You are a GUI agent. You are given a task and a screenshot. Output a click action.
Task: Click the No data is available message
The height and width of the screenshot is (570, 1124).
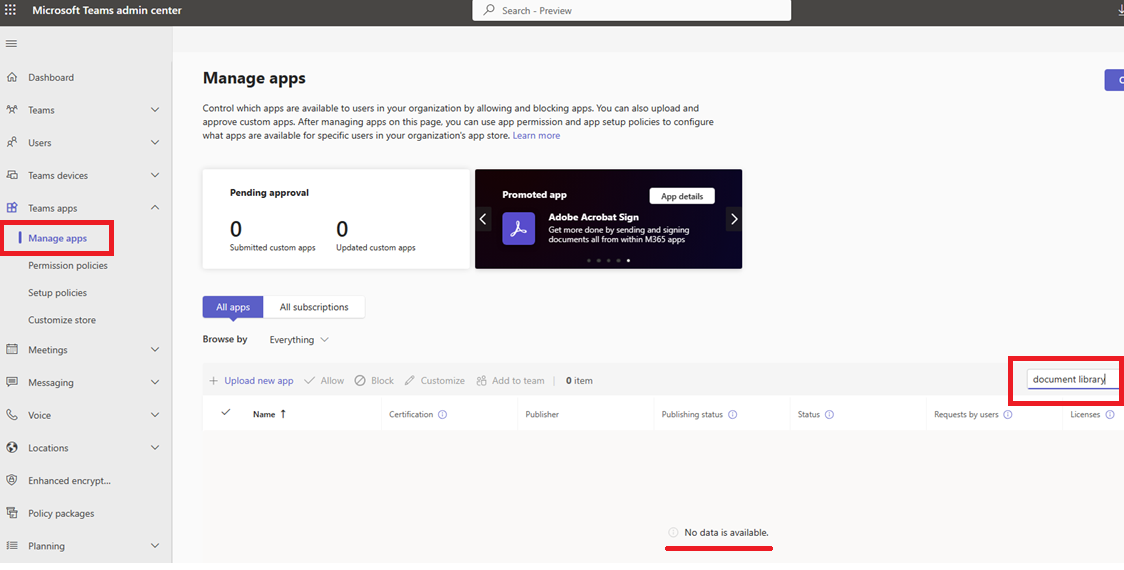coord(726,533)
